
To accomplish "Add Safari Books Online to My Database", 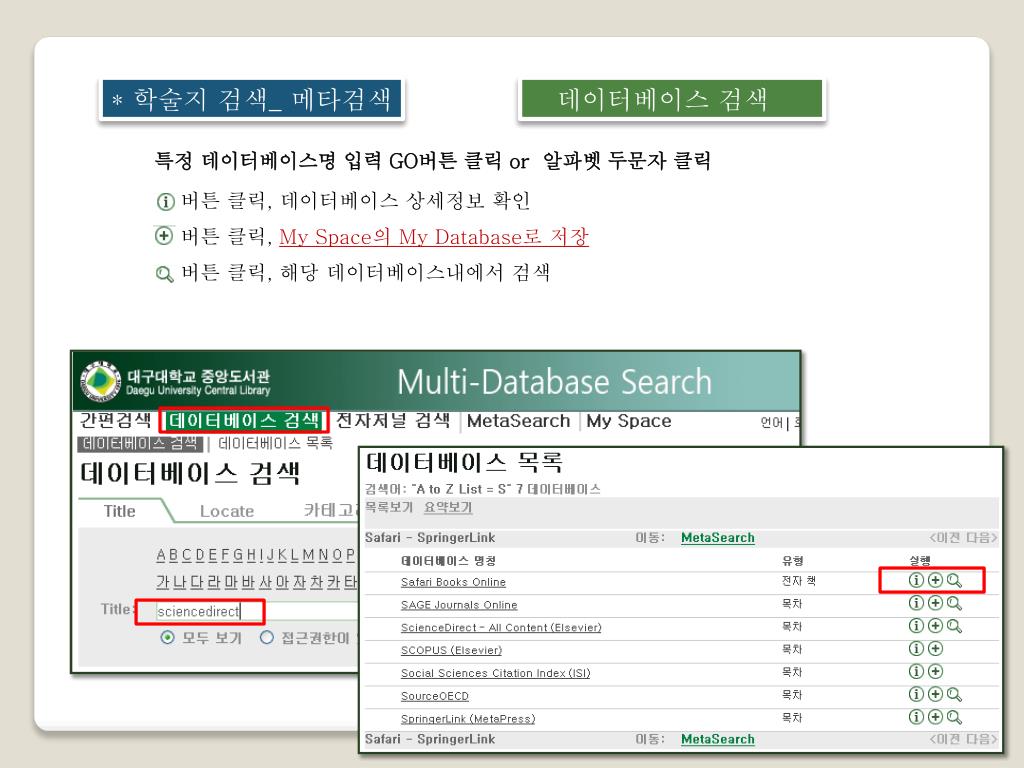I will [935, 580].
